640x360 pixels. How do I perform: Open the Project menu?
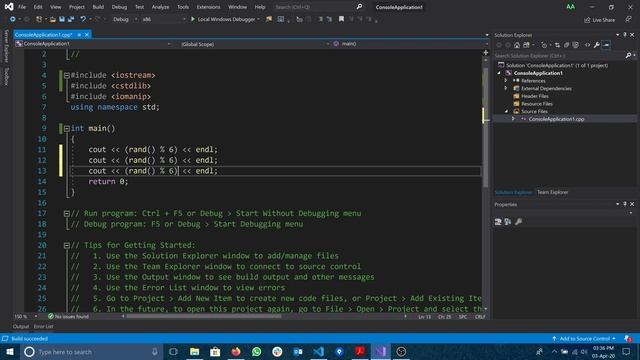pos(77,7)
